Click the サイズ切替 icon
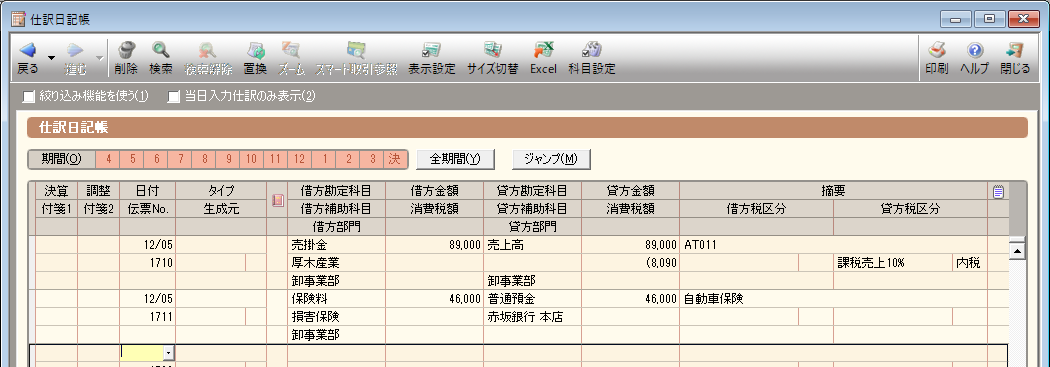This screenshot has width=1050, height=367. point(493,50)
